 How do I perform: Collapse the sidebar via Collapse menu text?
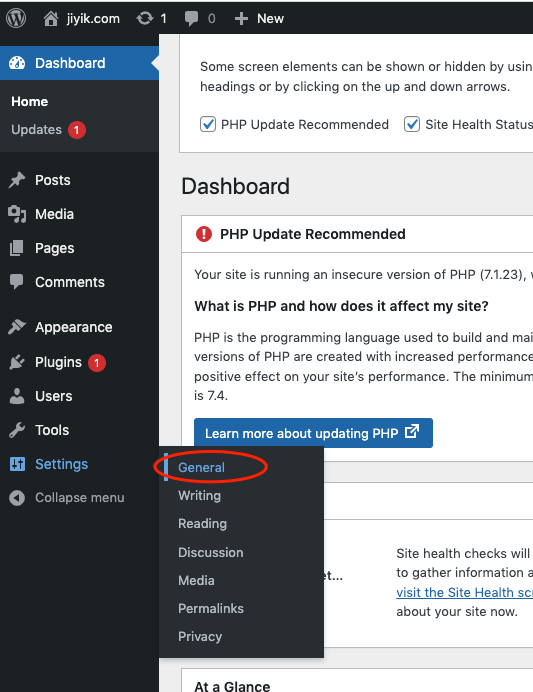click(80, 498)
